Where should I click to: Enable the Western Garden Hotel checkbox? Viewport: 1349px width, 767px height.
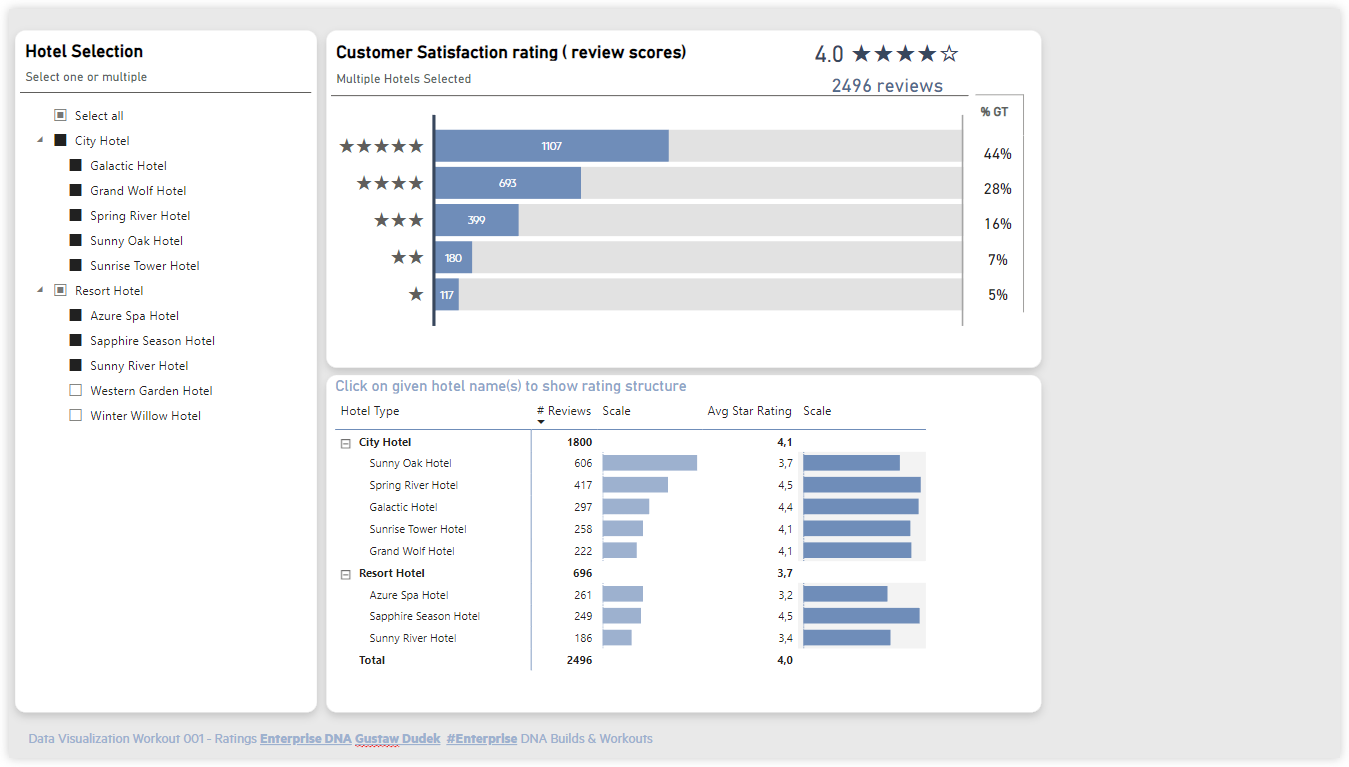pos(75,390)
